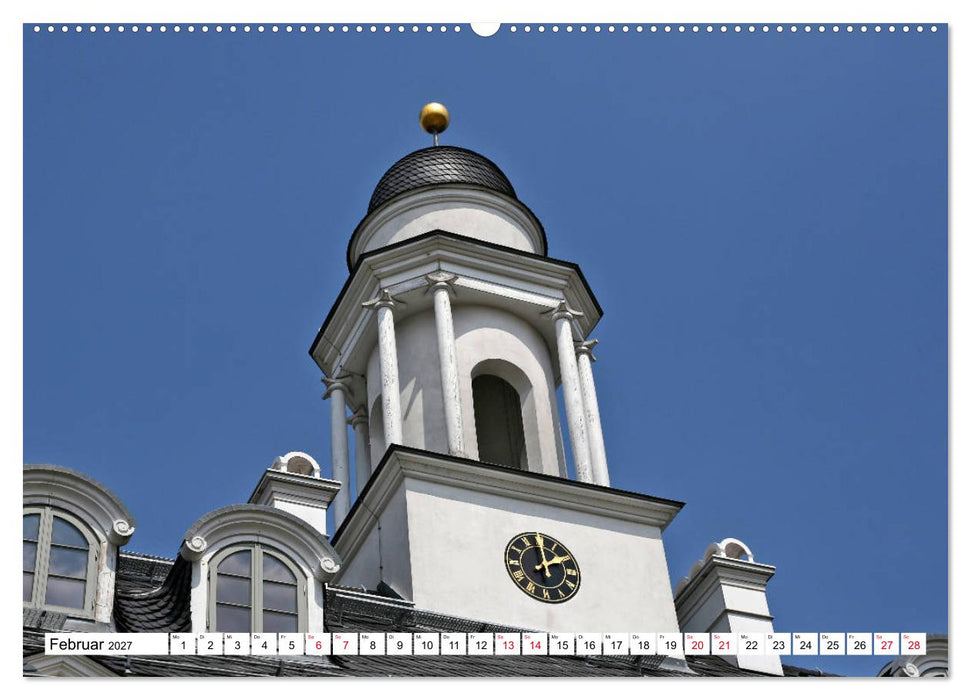The width and height of the screenshot is (971, 700).
Task: Select red date 27 cell
Action: point(887,644)
